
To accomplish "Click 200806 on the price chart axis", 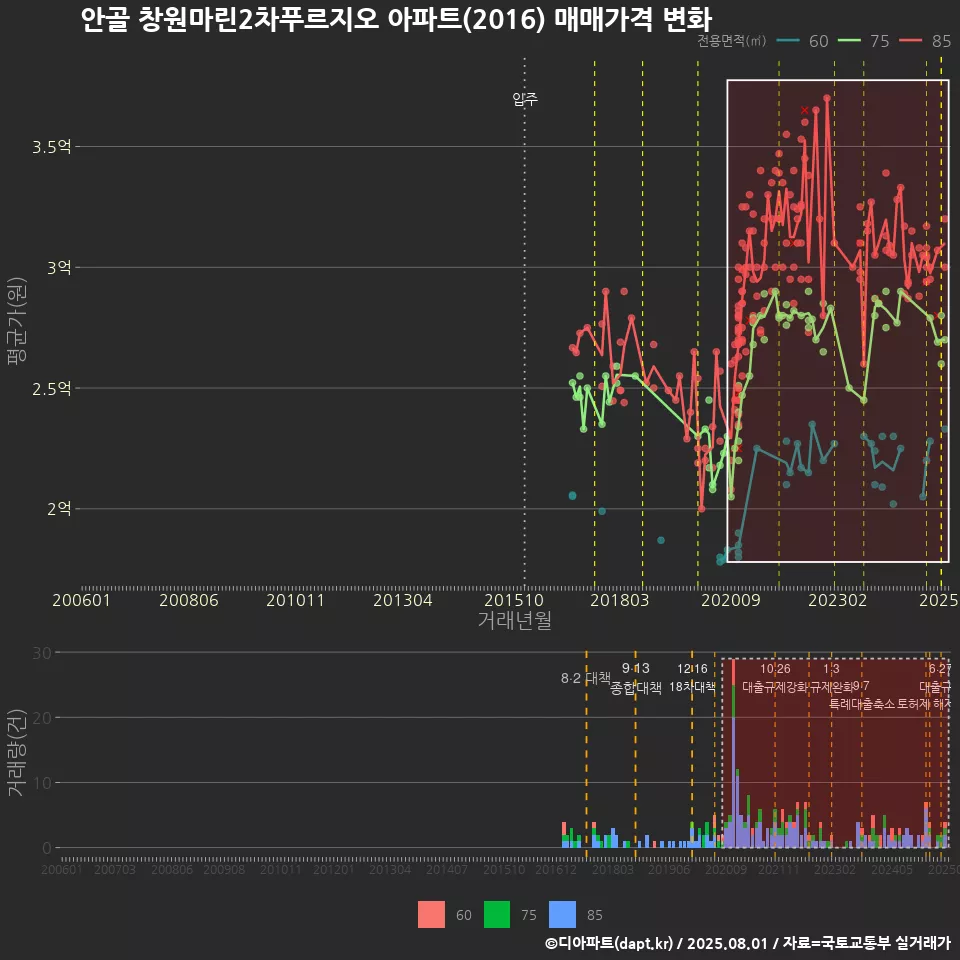I will click(x=189, y=600).
